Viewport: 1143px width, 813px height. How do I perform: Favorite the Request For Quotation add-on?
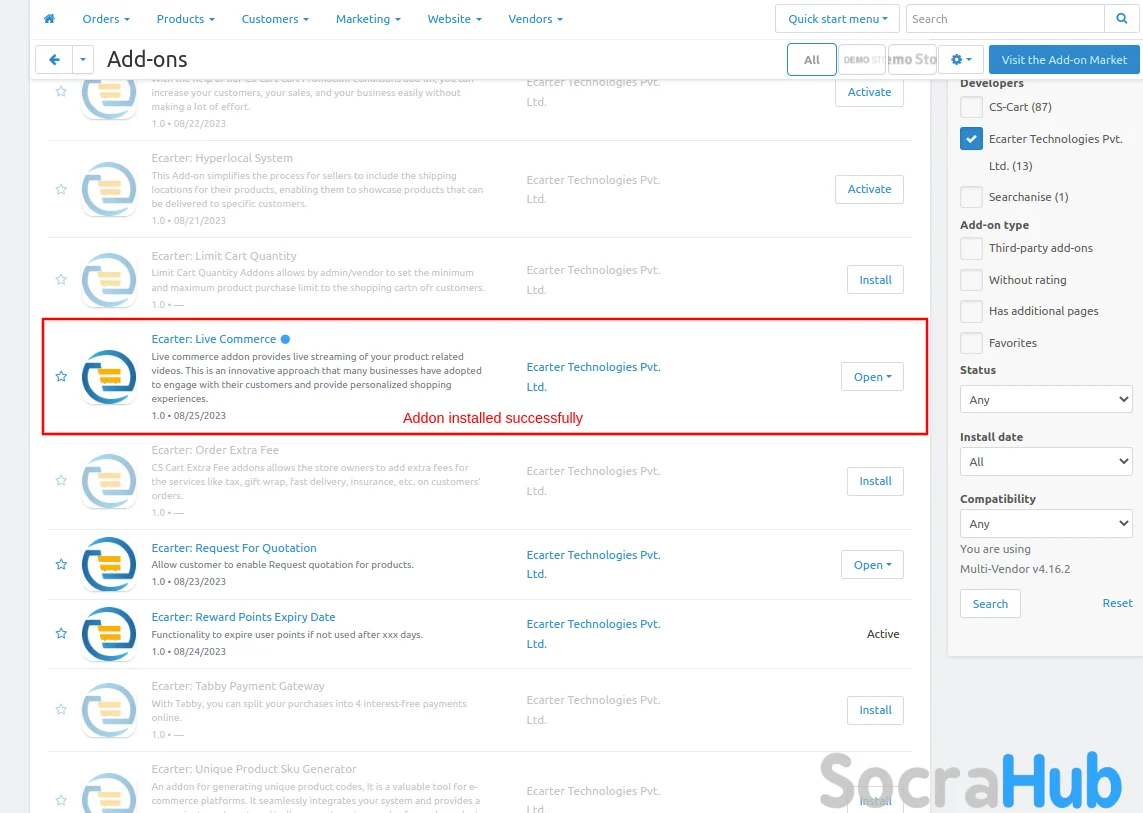click(x=61, y=565)
